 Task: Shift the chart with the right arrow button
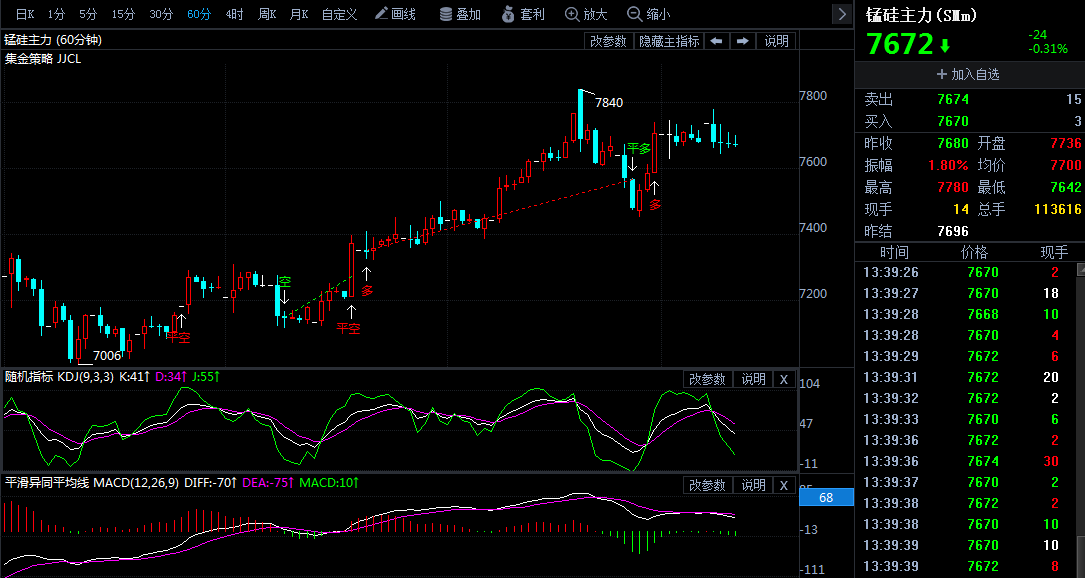point(742,41)
